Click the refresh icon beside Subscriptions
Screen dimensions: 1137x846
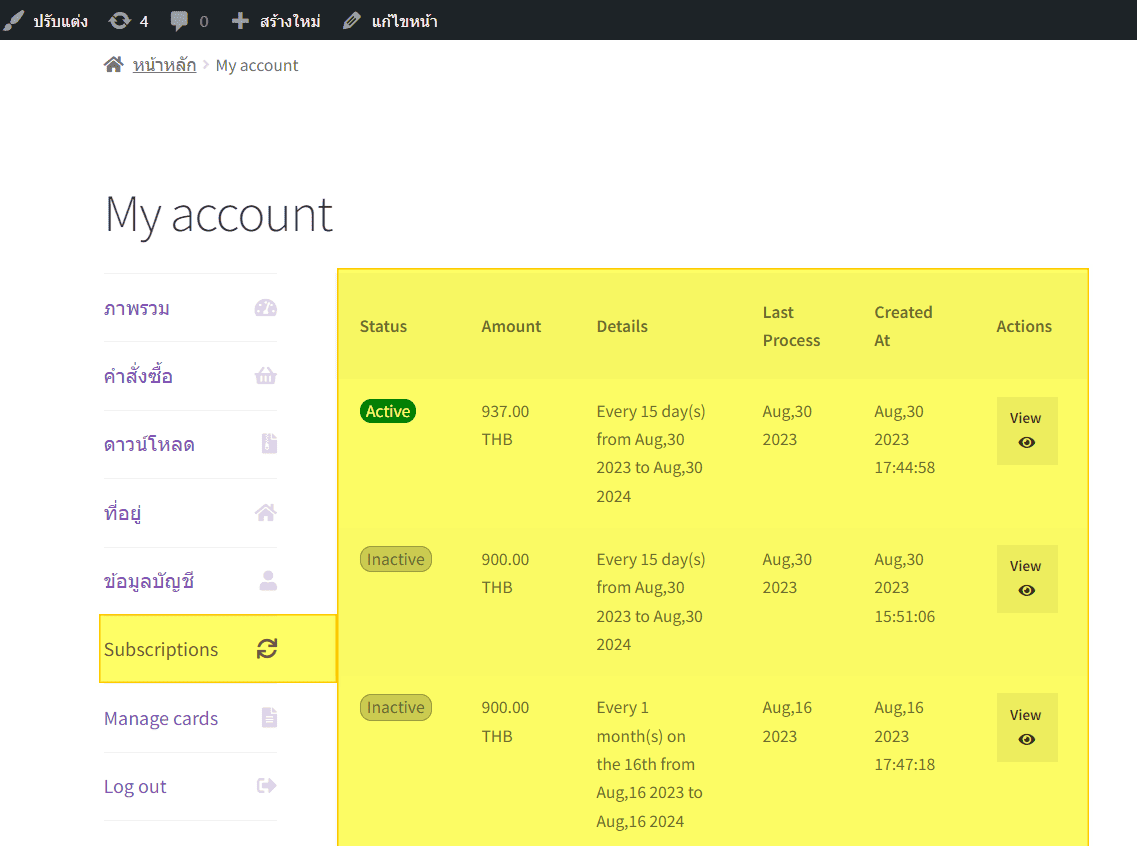pyautogui.click(x=267, y=649)
